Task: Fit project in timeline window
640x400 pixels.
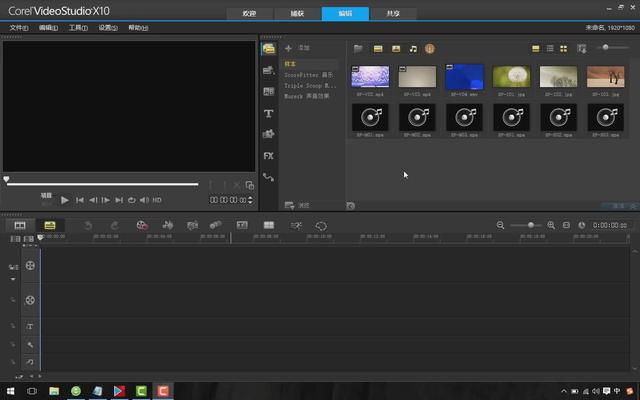Action: 567,226
